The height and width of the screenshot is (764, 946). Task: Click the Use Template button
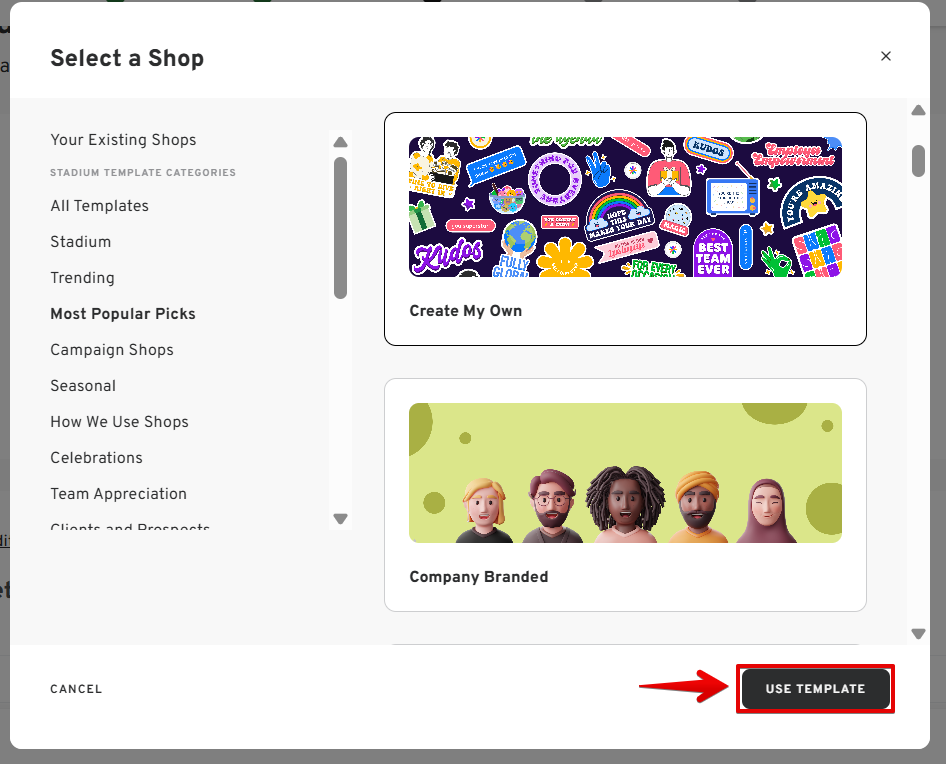815,689
